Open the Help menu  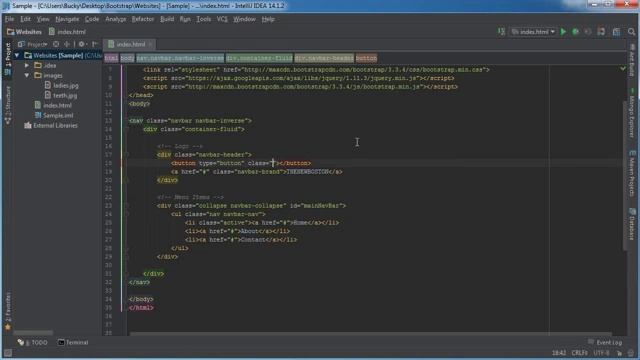268,19
